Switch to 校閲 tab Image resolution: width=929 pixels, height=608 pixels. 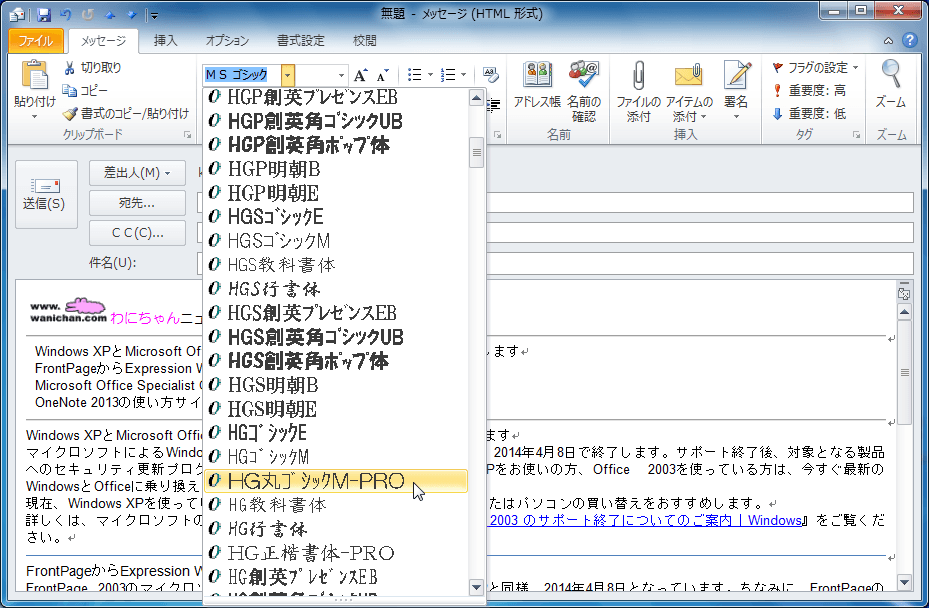(x=364, y=40)
